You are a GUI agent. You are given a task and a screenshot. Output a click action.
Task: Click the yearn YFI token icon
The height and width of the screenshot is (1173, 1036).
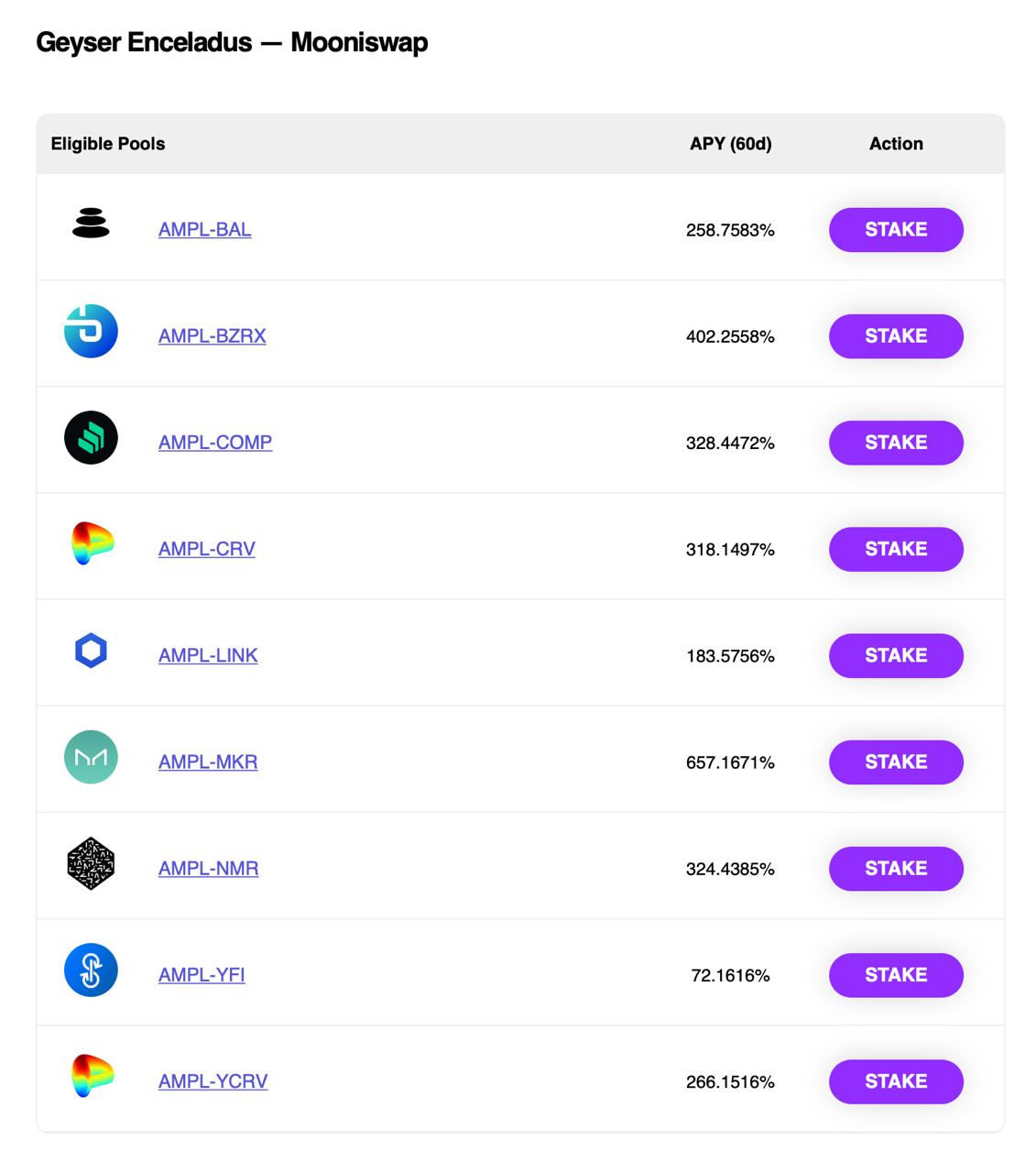pyautogui.click(x=91, y=970)
